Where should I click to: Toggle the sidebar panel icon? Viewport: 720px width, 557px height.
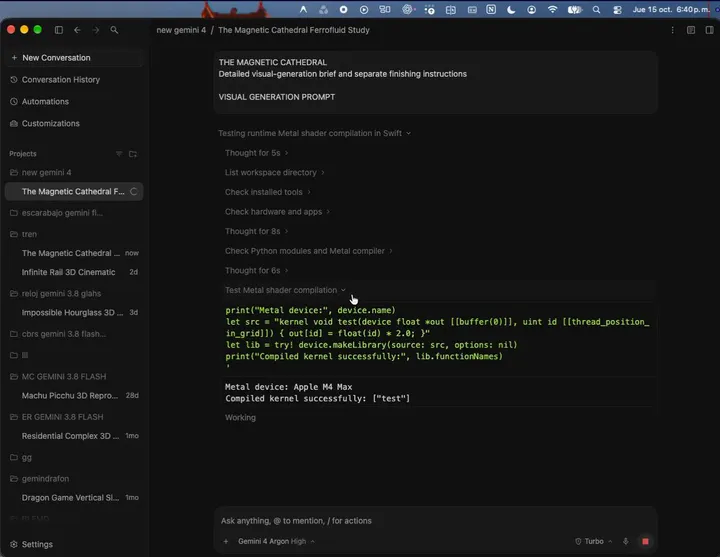click(59, 30)
